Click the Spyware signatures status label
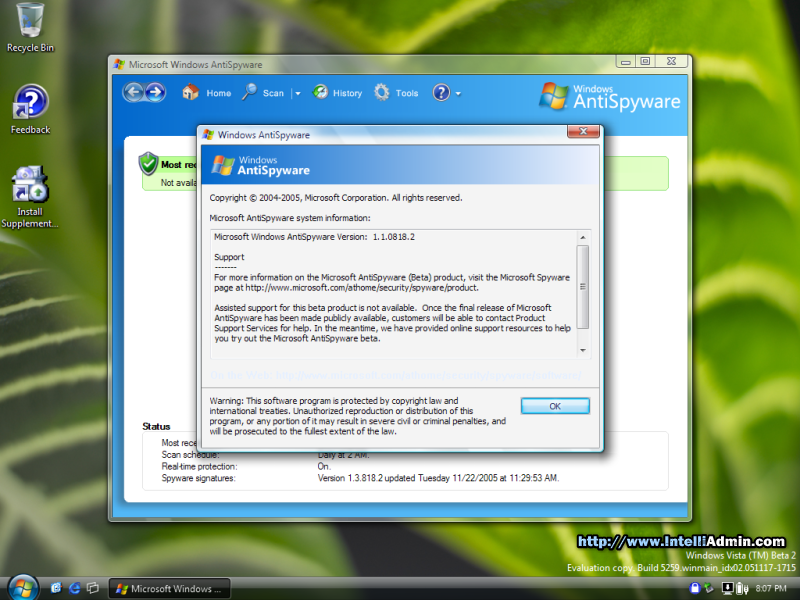Viewport: 800px width, 600px height. (x=198, y=478)
